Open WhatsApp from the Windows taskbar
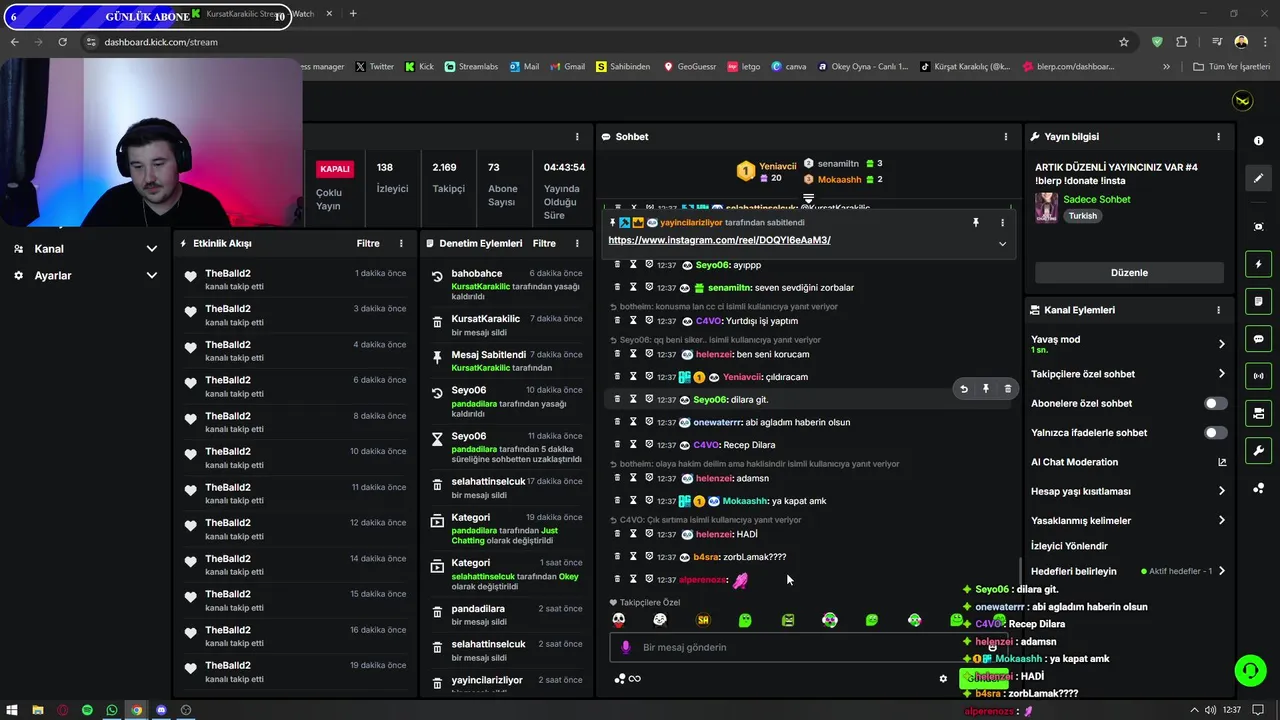 (x=112, y=710)
